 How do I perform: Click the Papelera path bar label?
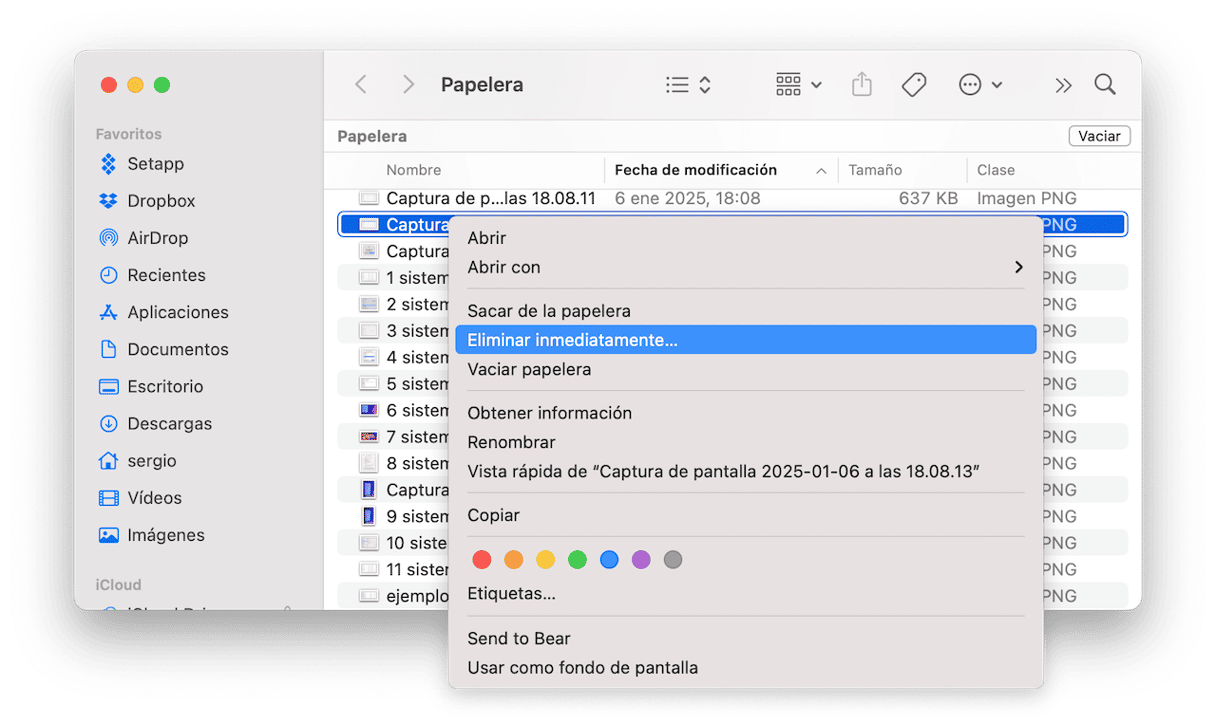[x=372, y=136]
